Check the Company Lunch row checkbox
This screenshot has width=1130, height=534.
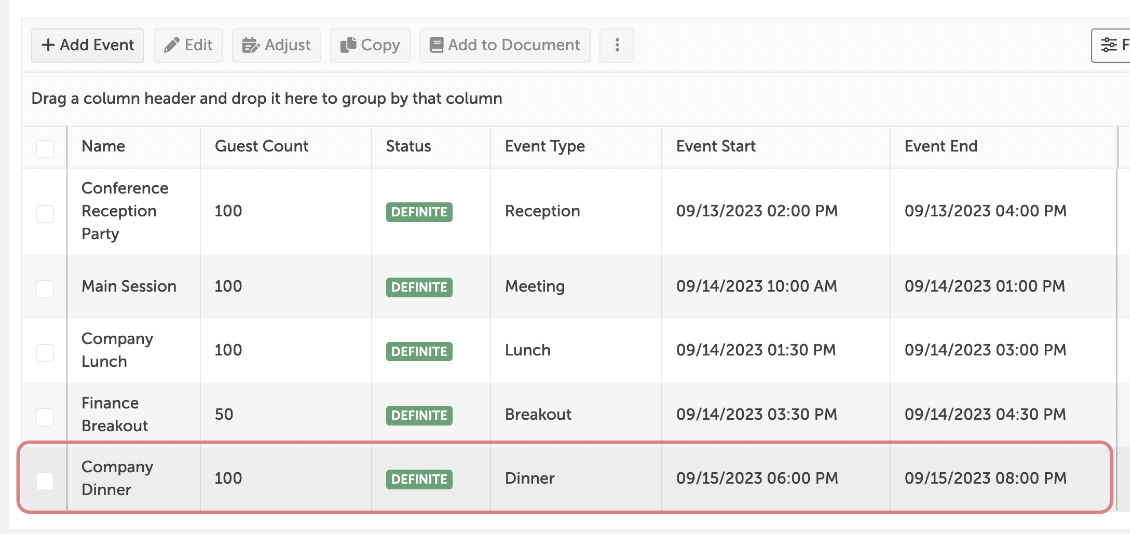(45, 352)
